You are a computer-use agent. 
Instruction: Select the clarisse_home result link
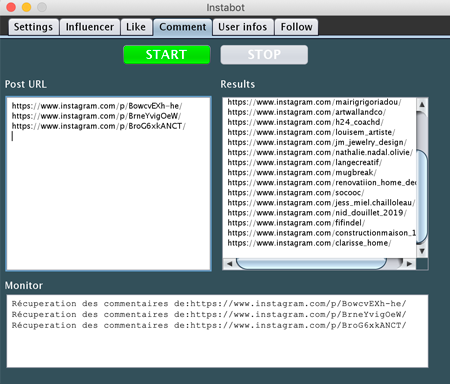309,243
